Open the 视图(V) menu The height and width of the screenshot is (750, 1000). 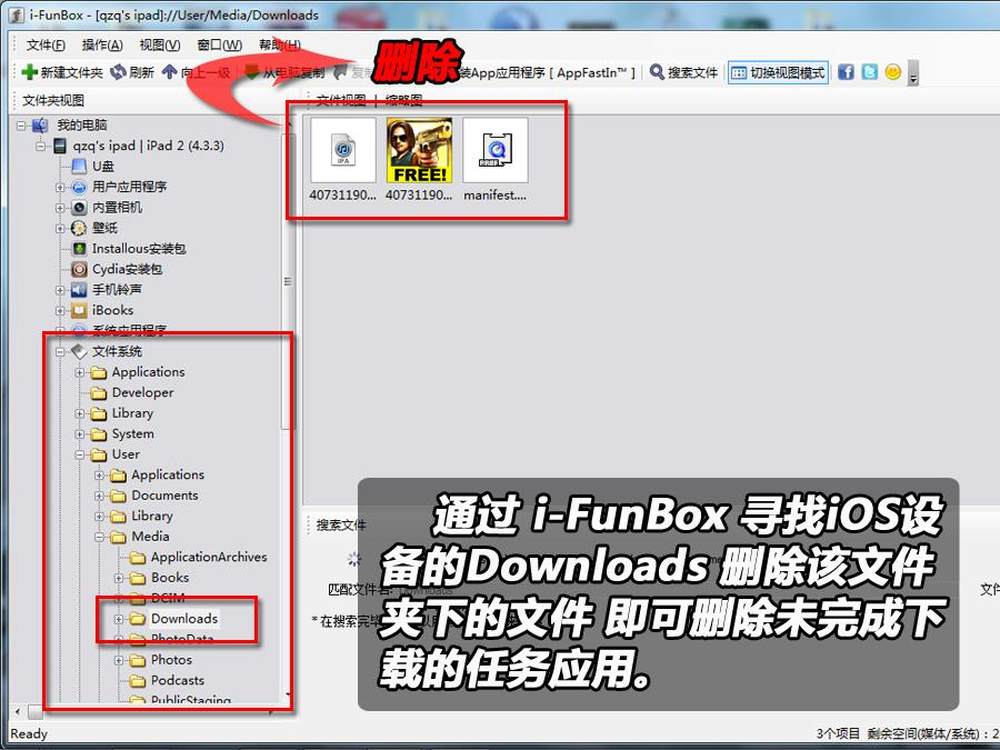(x=160, y=45)
